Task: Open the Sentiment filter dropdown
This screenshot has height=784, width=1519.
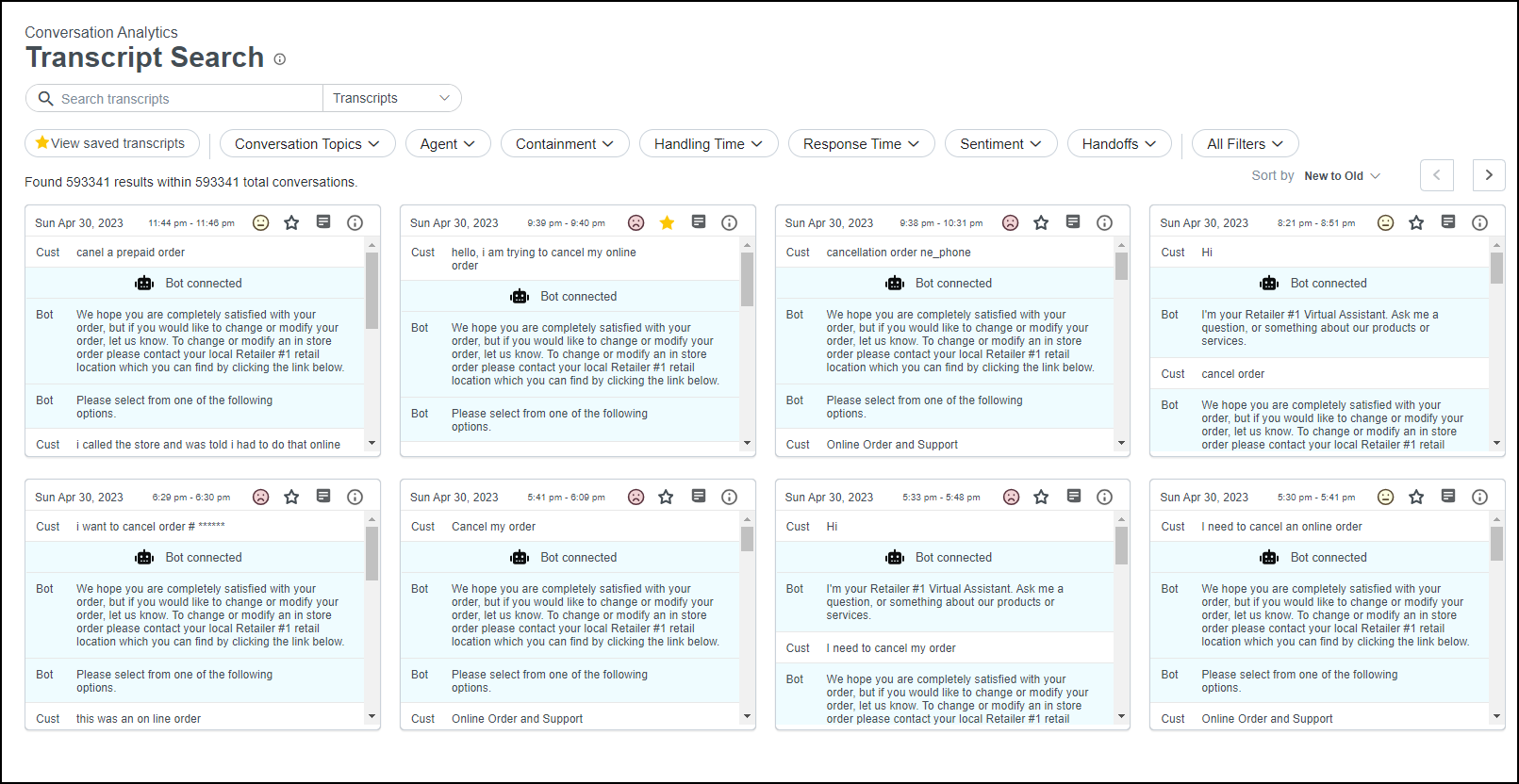Action: tap(1000, 144)
